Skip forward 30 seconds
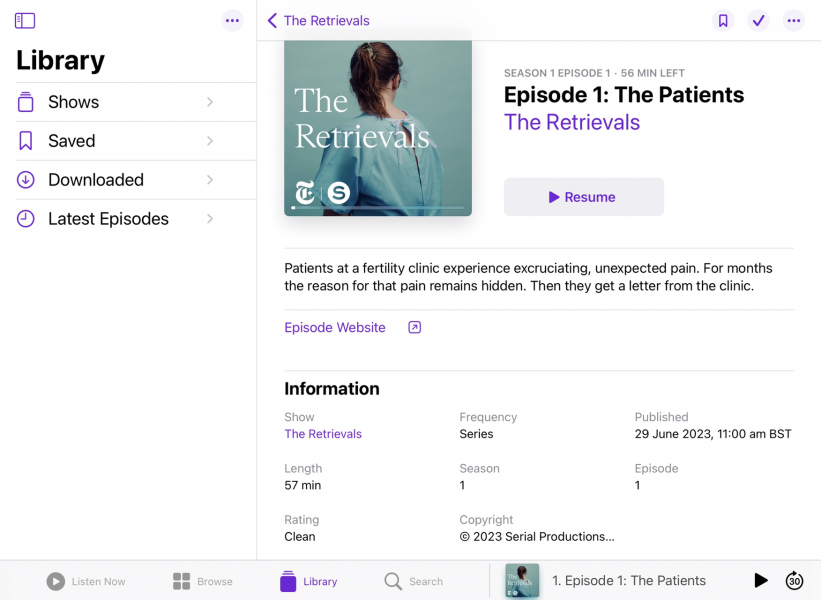Image resolution: width=821 pixels, height=600 pixels. 794,580
